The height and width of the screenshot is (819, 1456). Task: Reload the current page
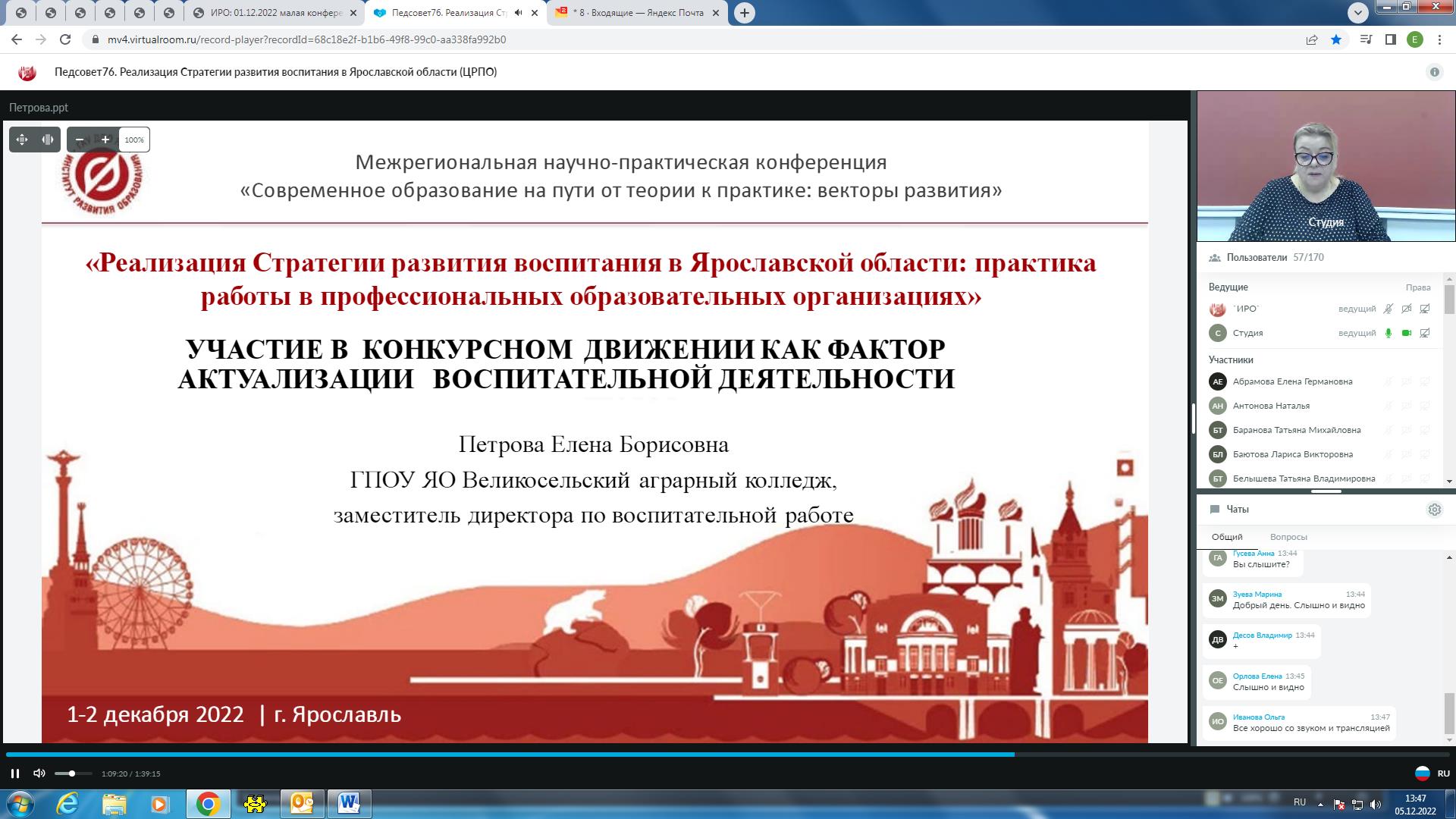tap(65, 39)
